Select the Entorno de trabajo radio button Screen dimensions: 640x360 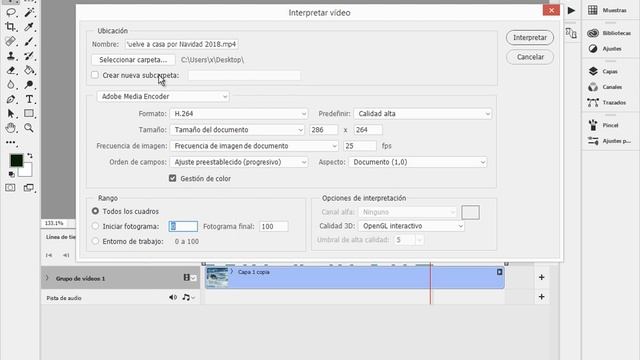(96, 241)
